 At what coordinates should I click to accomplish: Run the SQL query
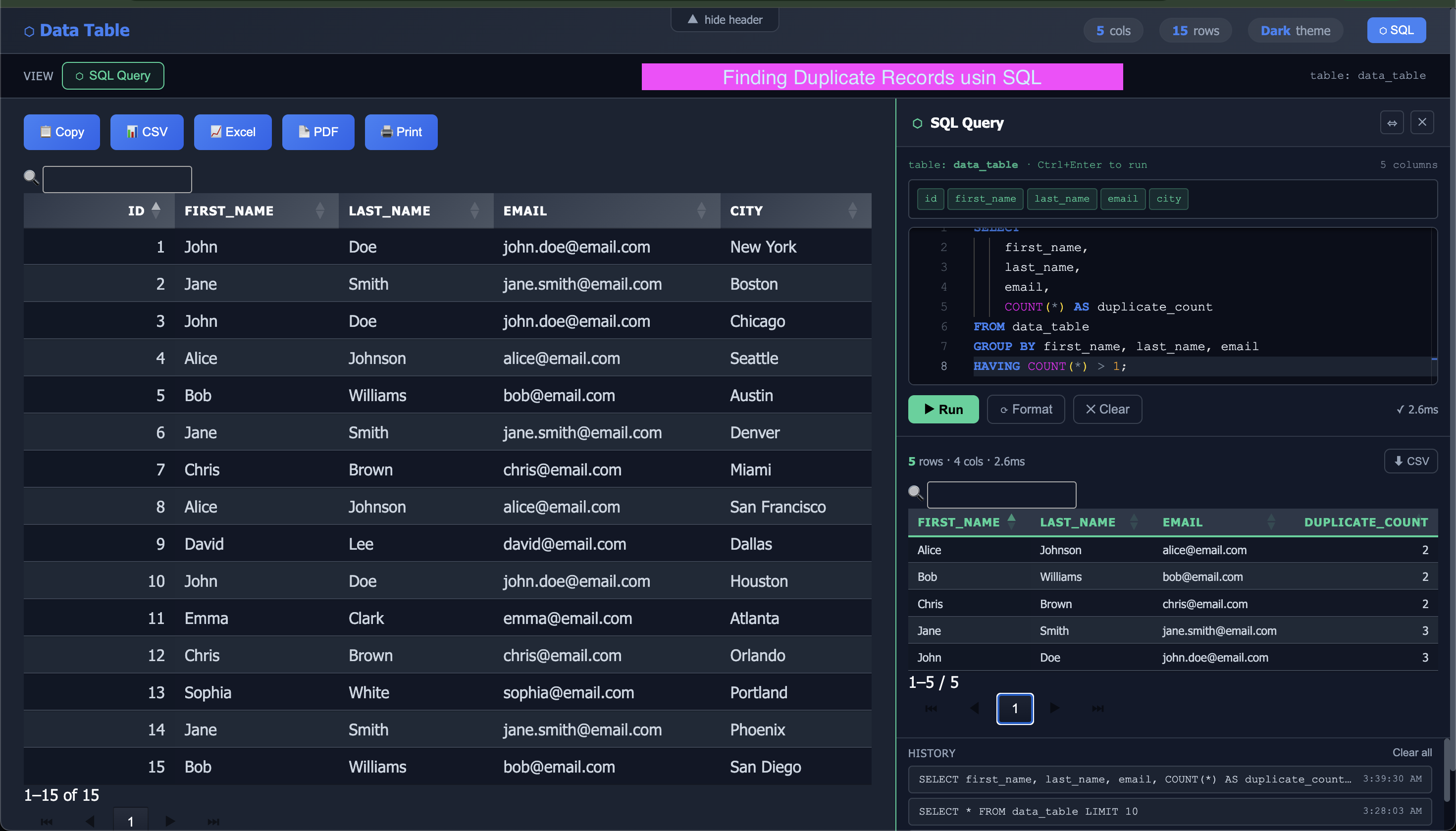pos(943,409)
